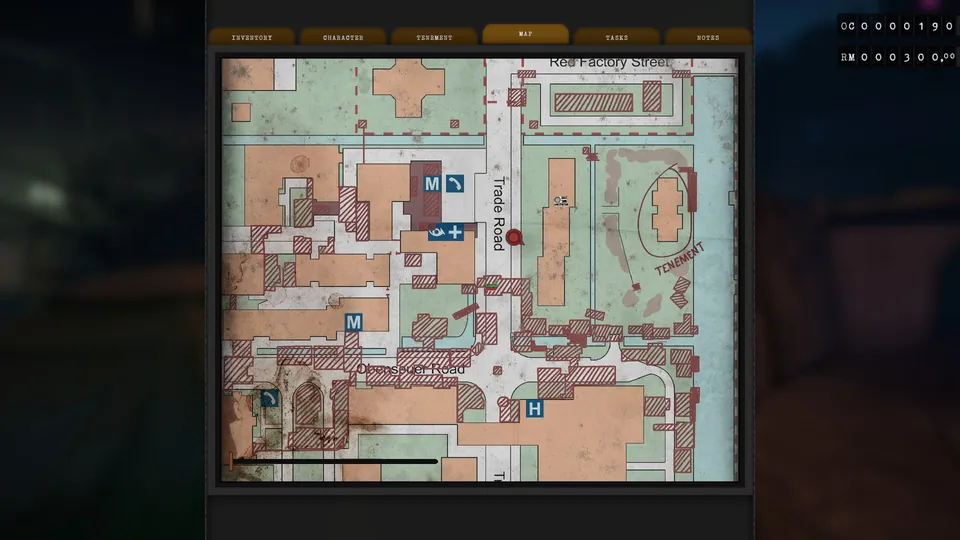Viewport: 960px width, 540px height.
Task: Click the small green marker on Trade Road
Action: (x=490, y=286)
